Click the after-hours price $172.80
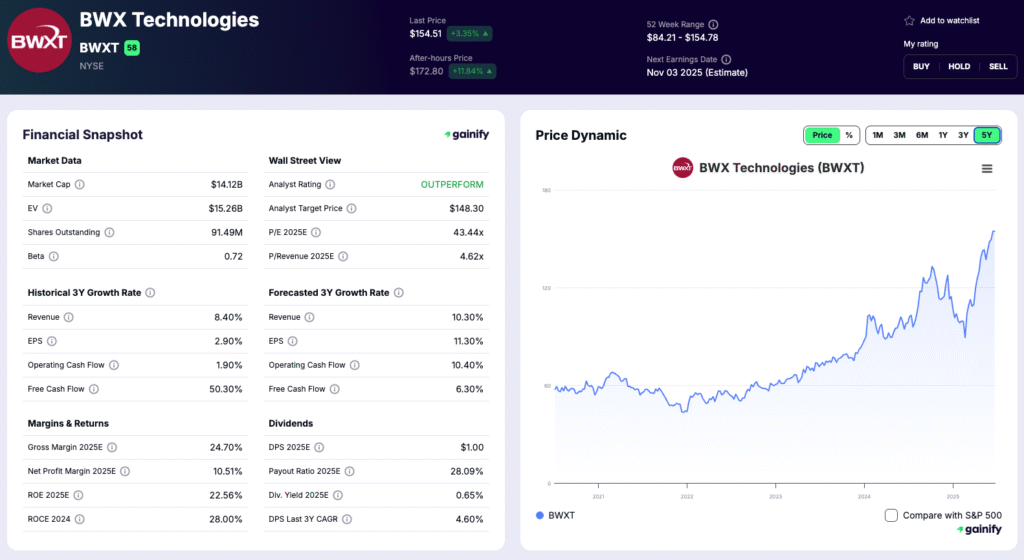 (426, 71)
